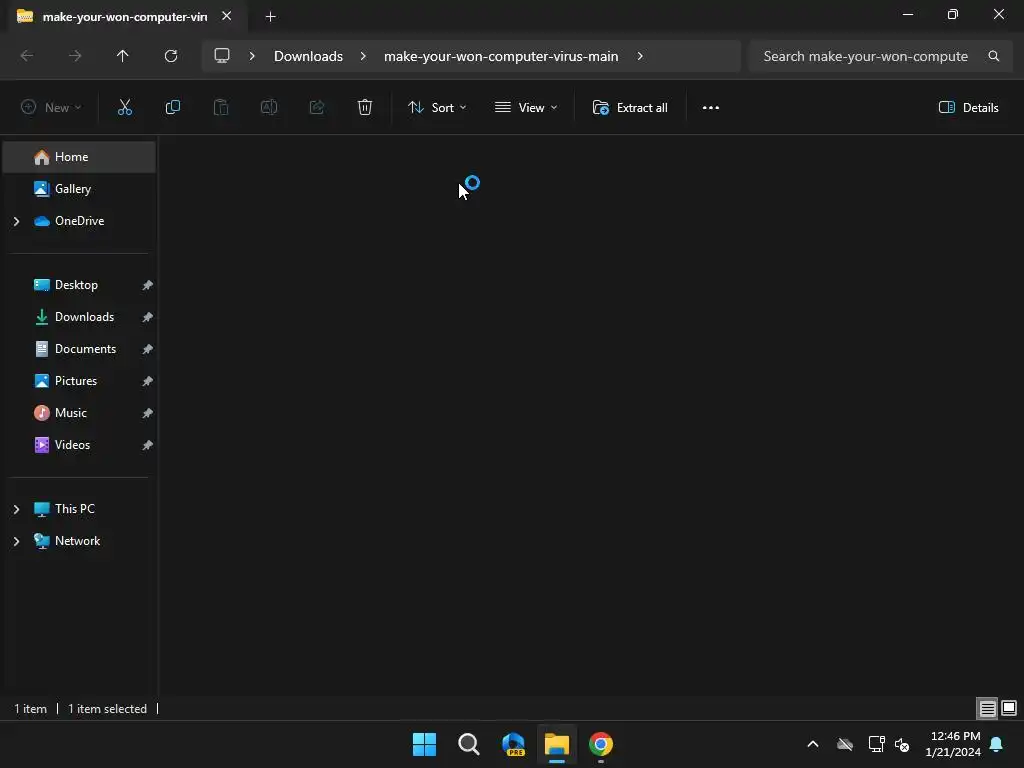The width and height of the screenshot is (1024, 768).
Task: Show hidden system tray icons
Action: [813, 744]
